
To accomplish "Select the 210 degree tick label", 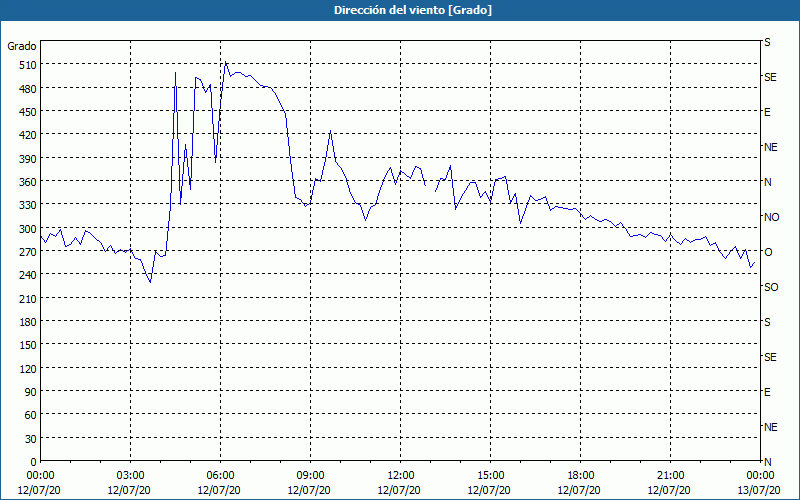I will tap(28, 298).
